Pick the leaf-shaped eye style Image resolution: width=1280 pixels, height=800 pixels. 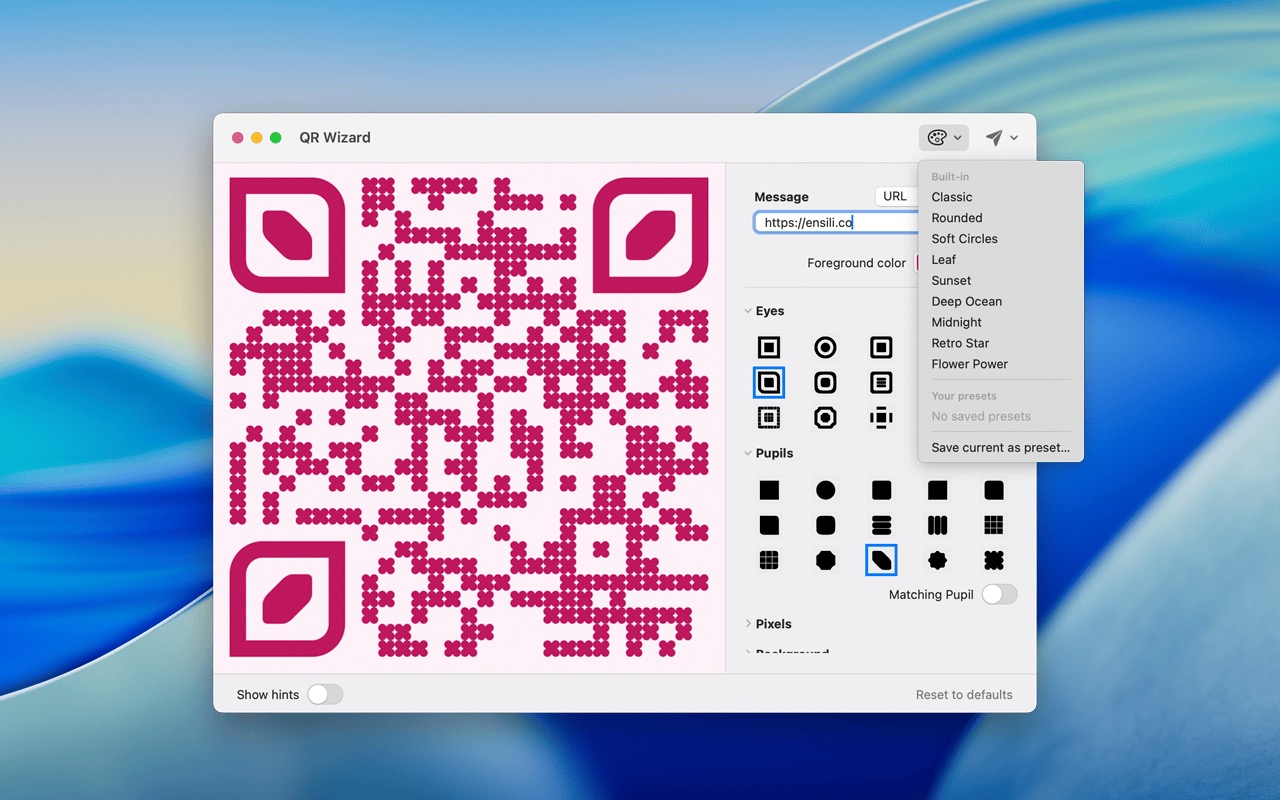coord(769,382)
